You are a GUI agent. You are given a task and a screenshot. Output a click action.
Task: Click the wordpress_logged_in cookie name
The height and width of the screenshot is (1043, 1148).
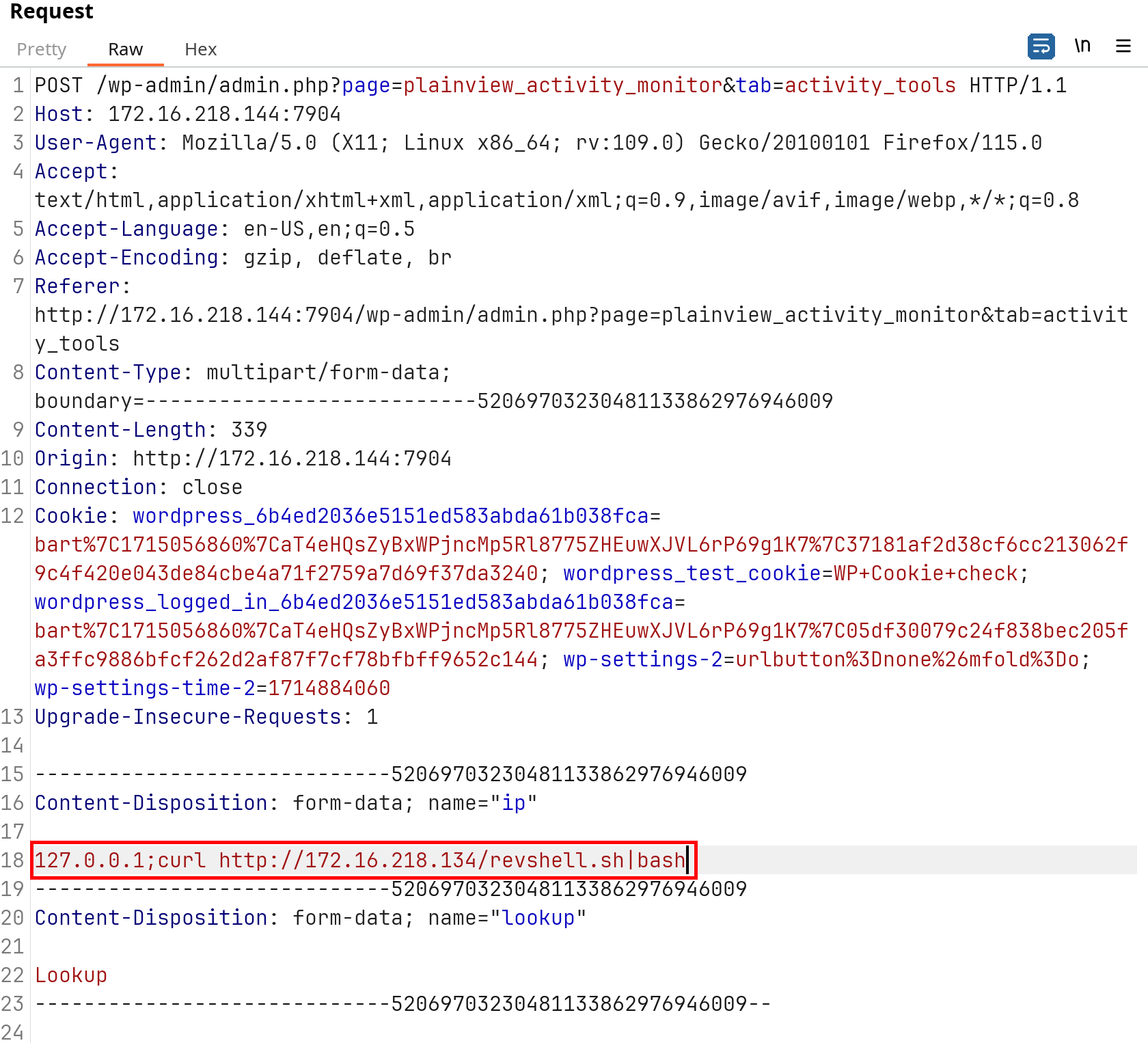(354, 602)
